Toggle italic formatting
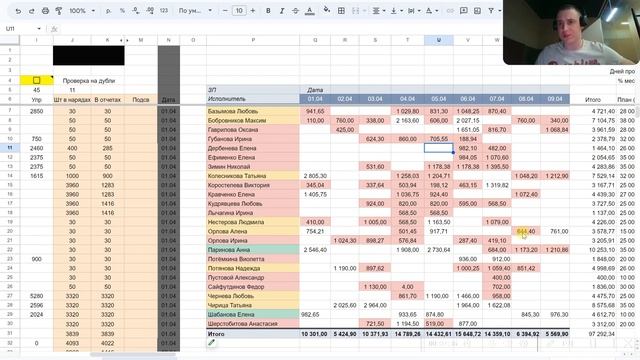 pos(282,11)
